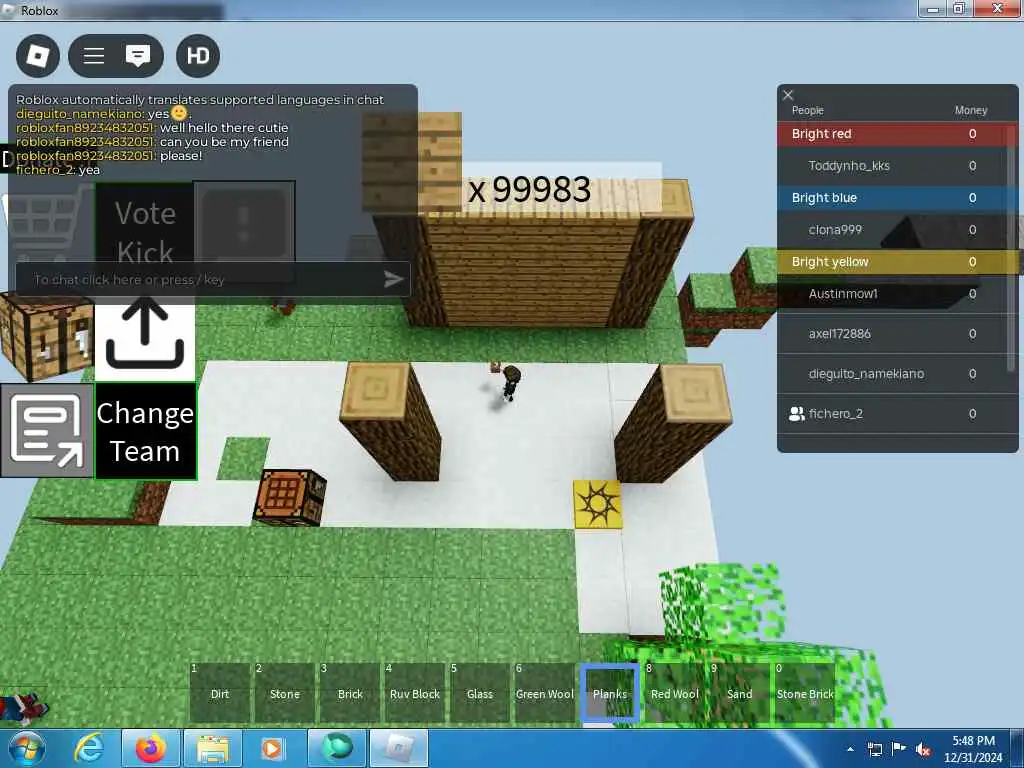This screenshot has width=1024, height=768.
Task: Click the leaderboard scrollbar
Action: pos(1012,248)
